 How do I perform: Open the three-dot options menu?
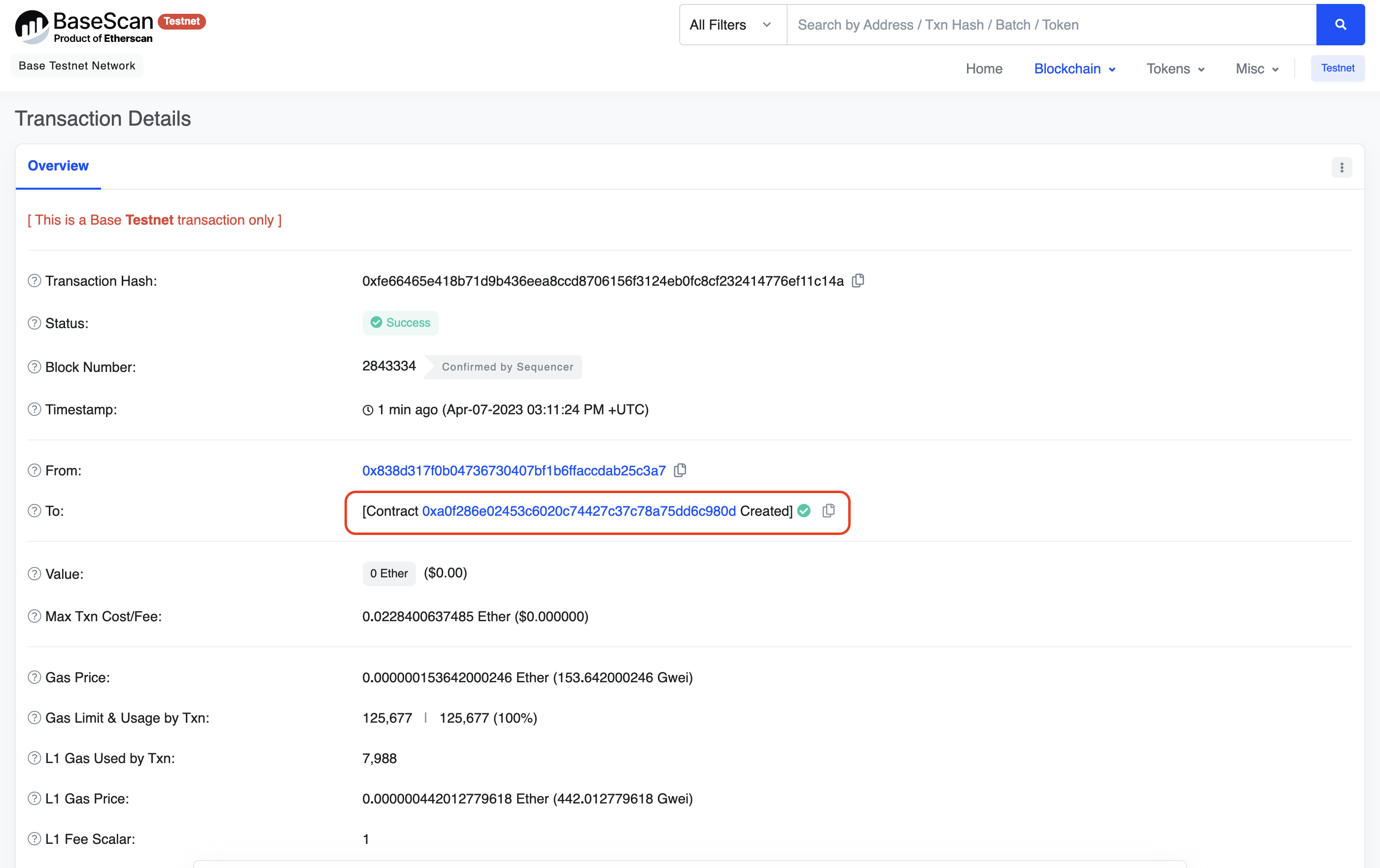(1341, 167)
